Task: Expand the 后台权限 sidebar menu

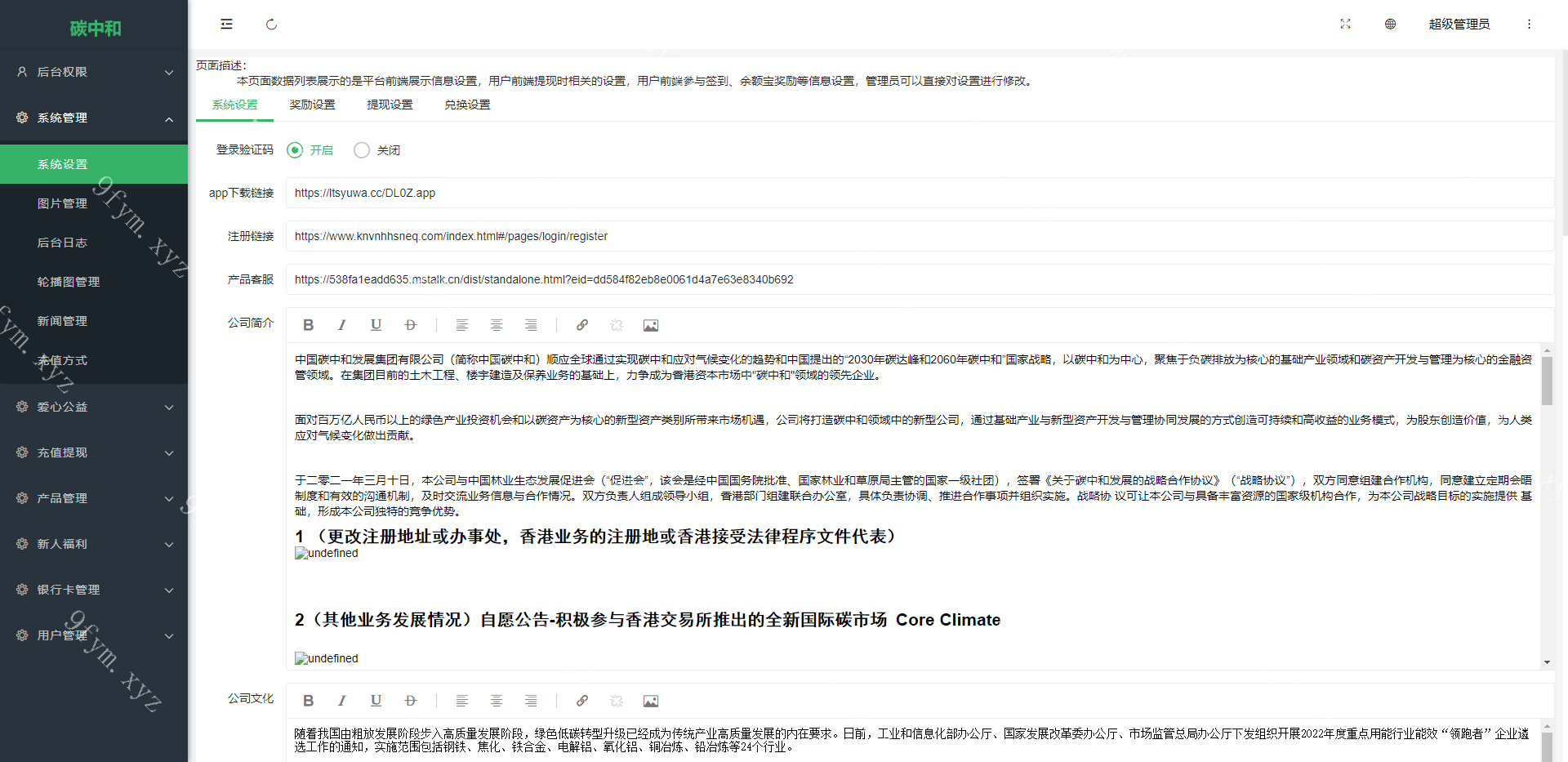Action: point(94,72)
